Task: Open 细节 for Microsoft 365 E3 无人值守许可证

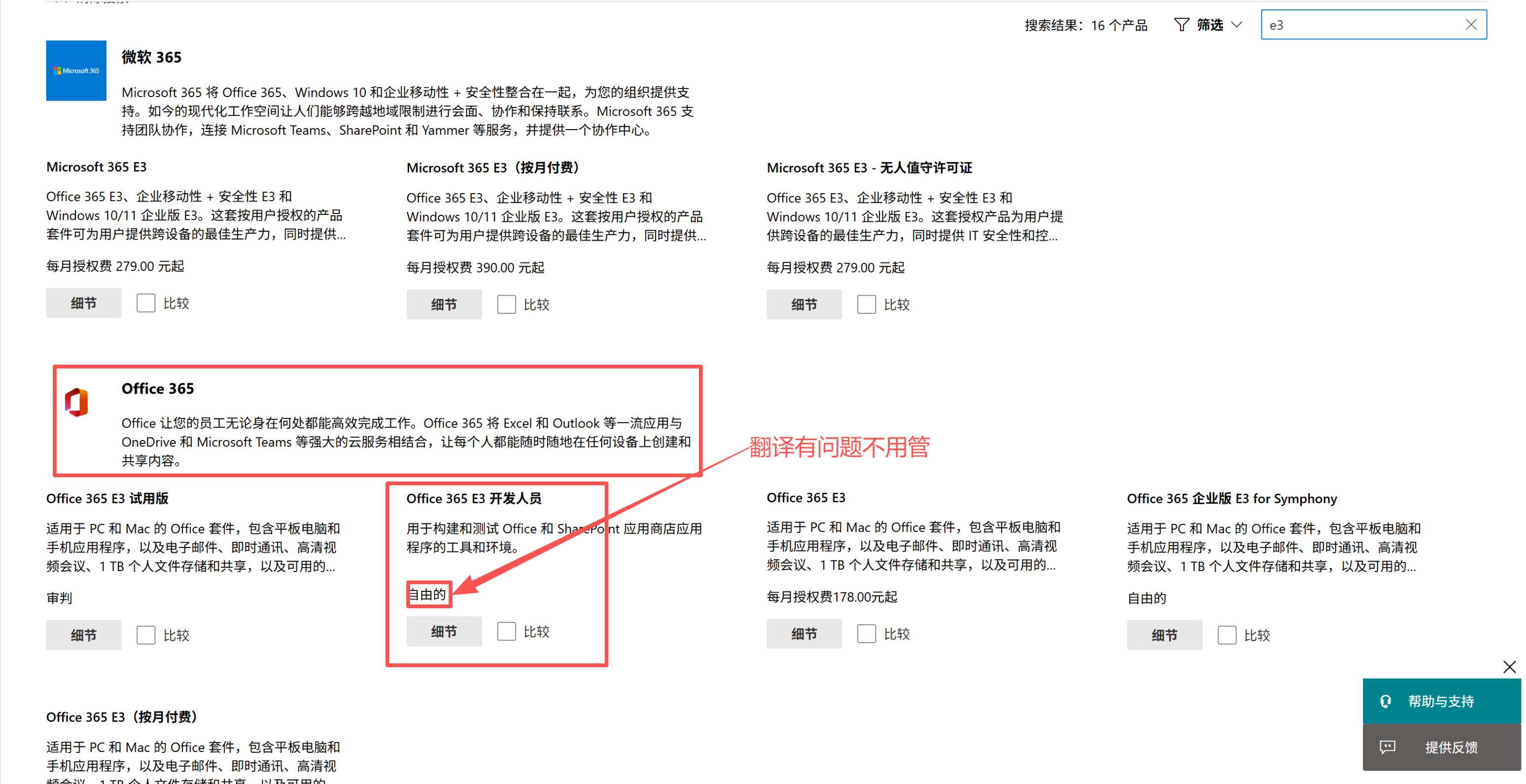Action: tap(803, 305)
